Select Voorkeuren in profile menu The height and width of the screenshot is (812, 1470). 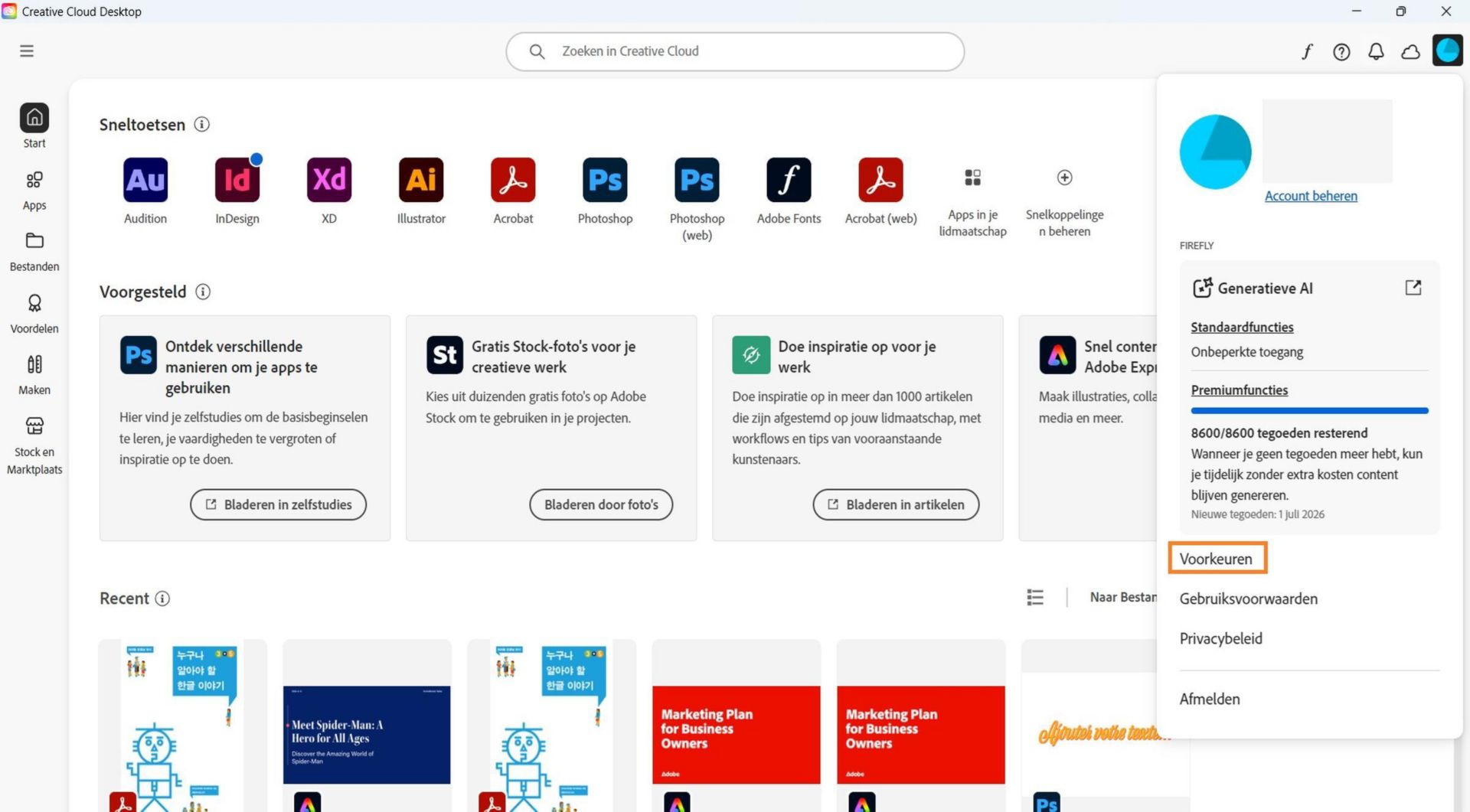tap(1217, 559)
